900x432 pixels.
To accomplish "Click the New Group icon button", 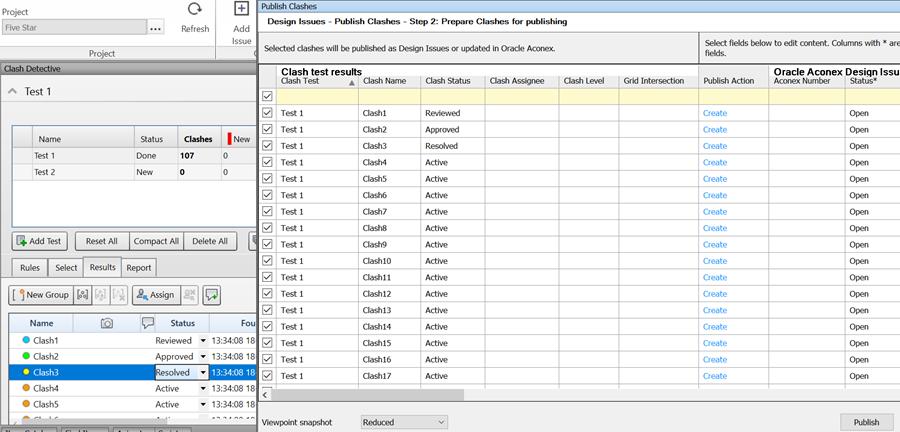I will (x=40, y=295).
